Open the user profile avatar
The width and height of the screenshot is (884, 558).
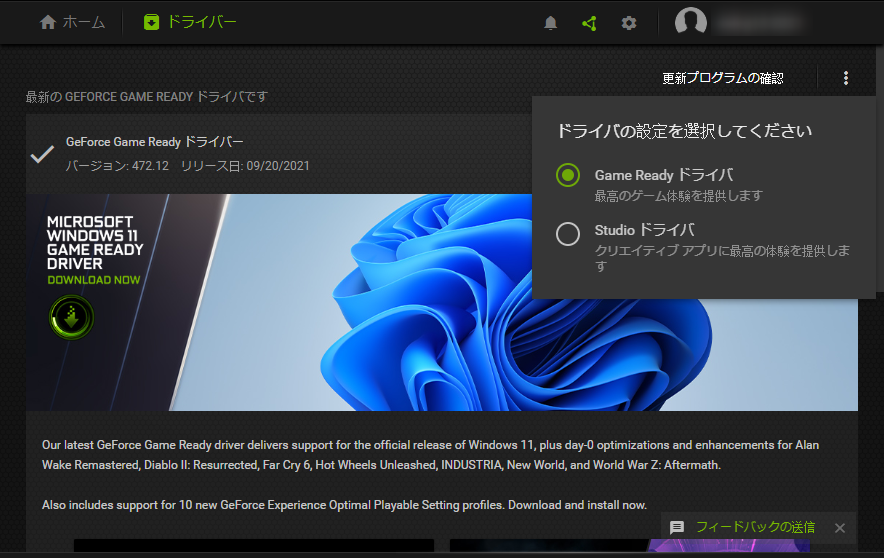[x=691, y=23]
